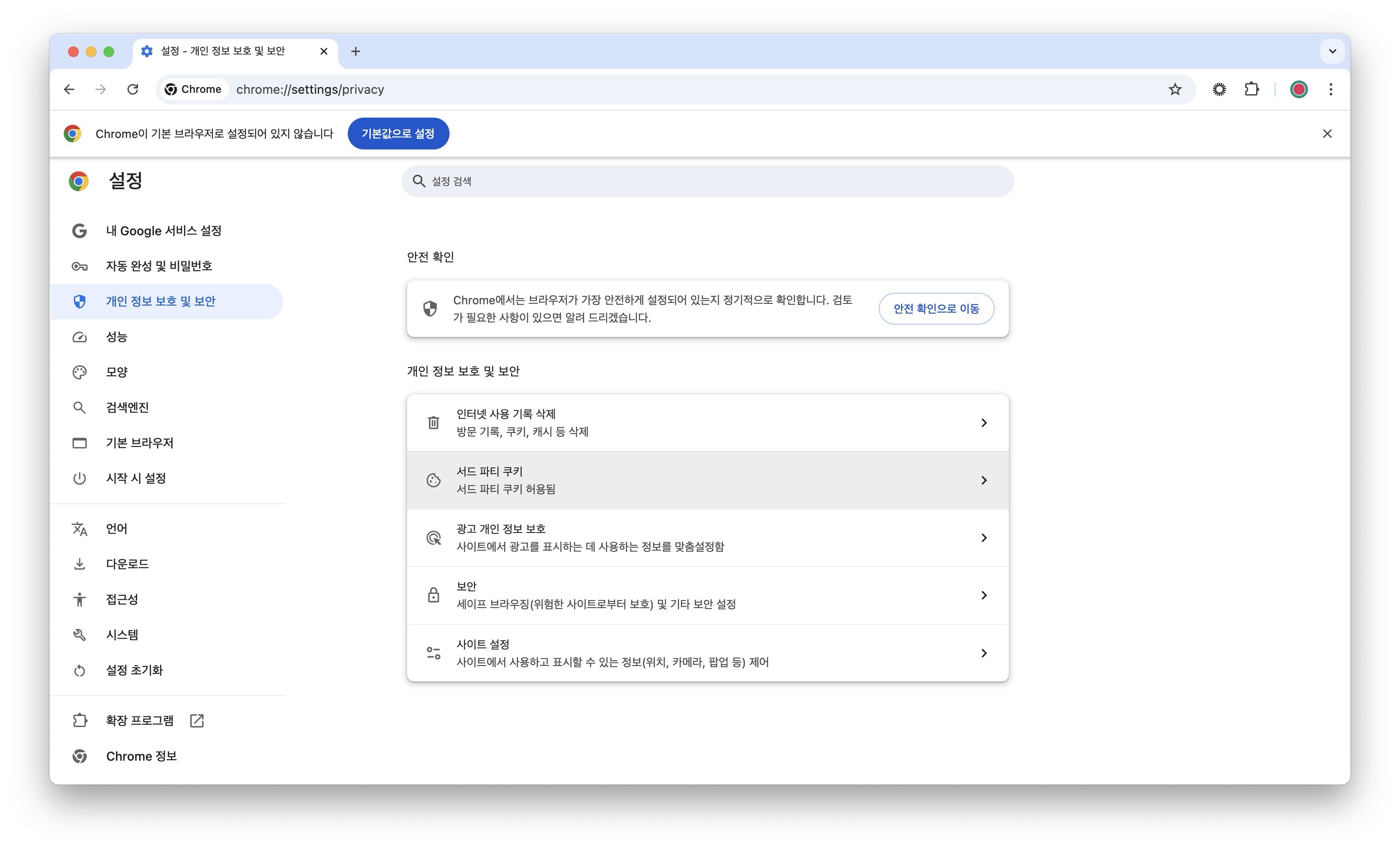Click the 세이프 브라우징 description text
Image resolution: width=1400 pixels, height=850 pixels.
596,604
